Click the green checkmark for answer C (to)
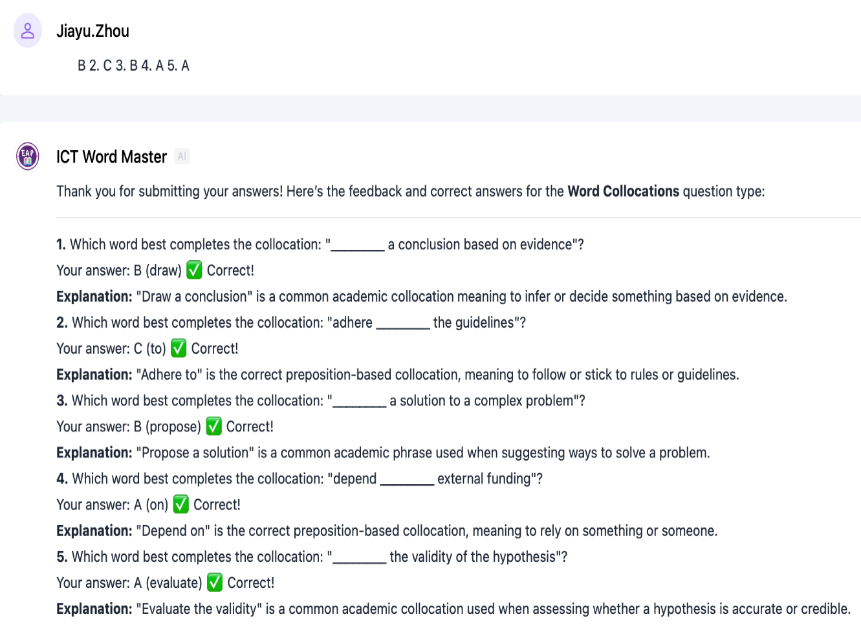Viewport: 861px width, 628px height. click(178, 348)
